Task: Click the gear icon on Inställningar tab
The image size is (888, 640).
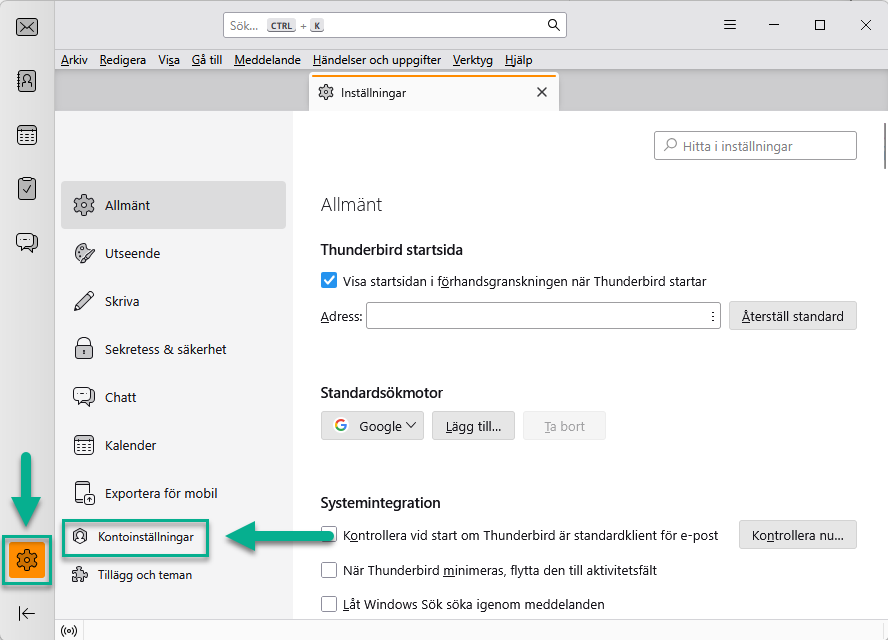Action: [326, 92]
